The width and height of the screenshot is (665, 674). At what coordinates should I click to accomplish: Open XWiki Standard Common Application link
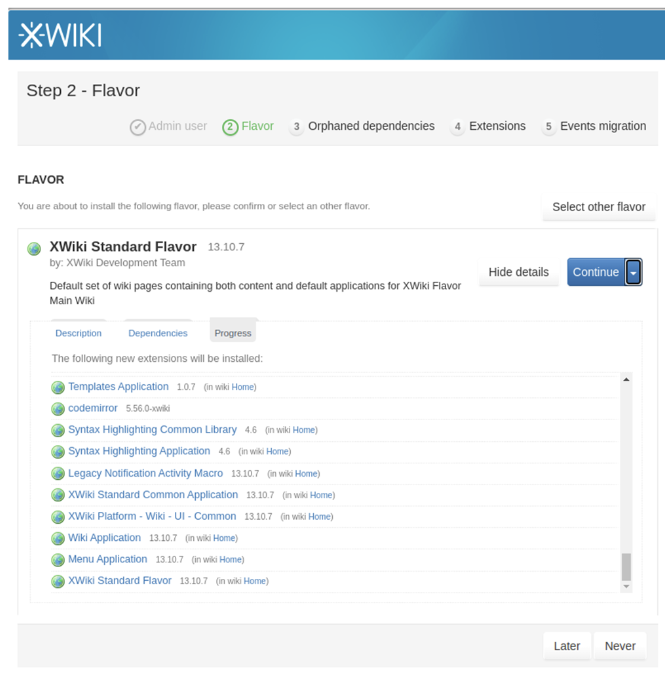click(153, 494)
